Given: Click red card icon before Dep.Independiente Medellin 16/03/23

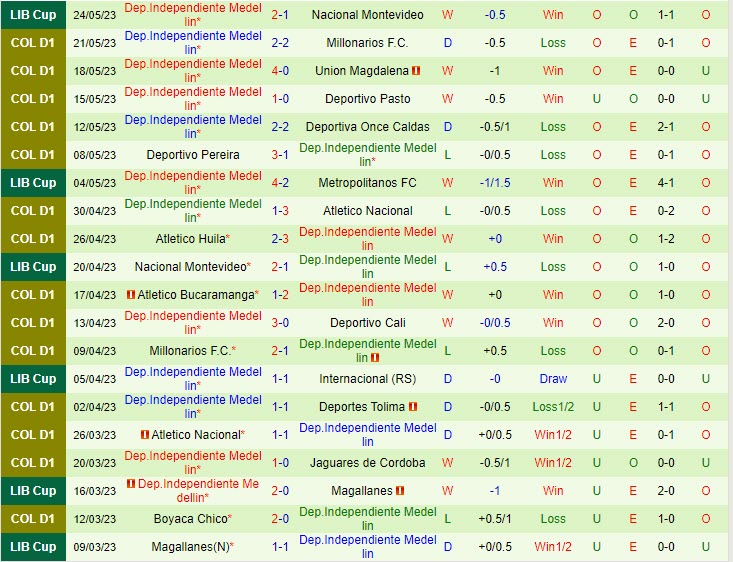Looking at the screenshot, I should (x=131, y=483).
